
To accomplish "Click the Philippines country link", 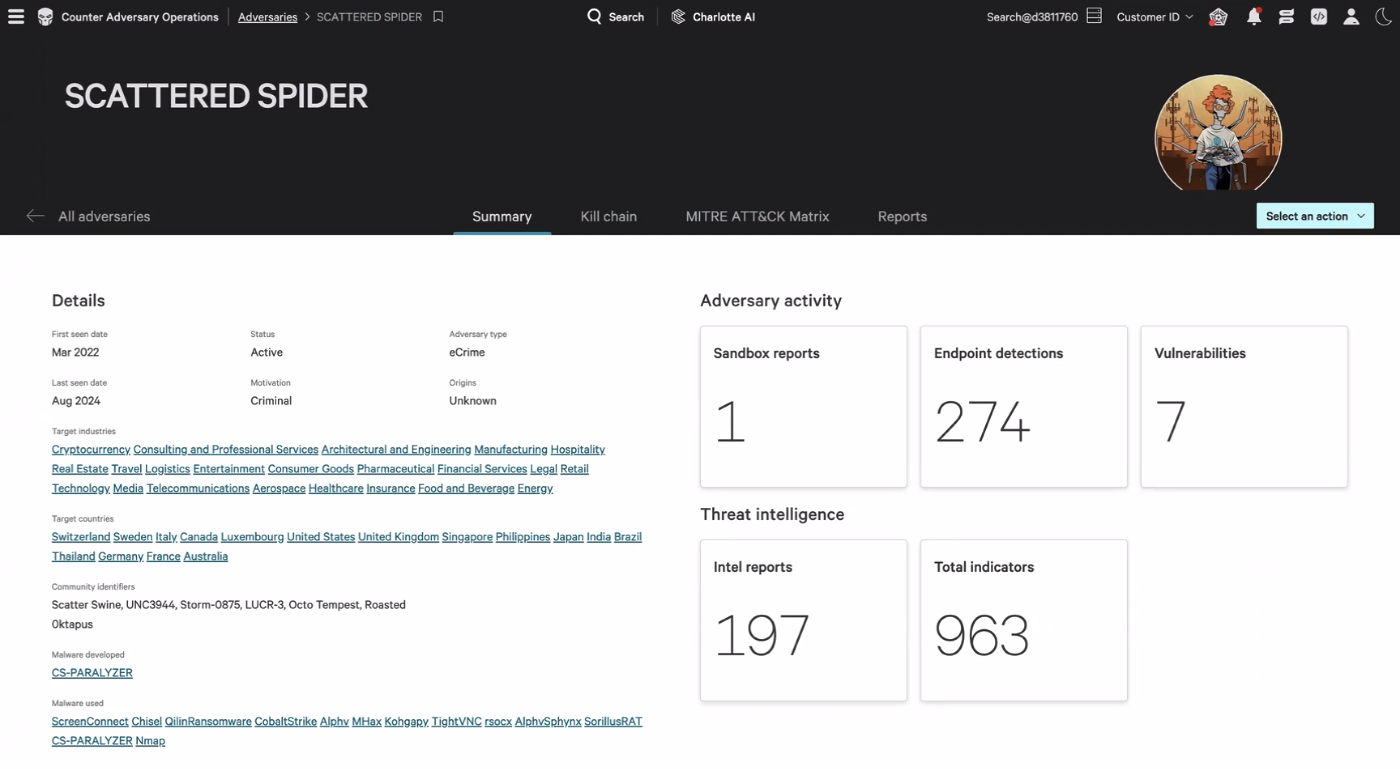I will (523, 537).
